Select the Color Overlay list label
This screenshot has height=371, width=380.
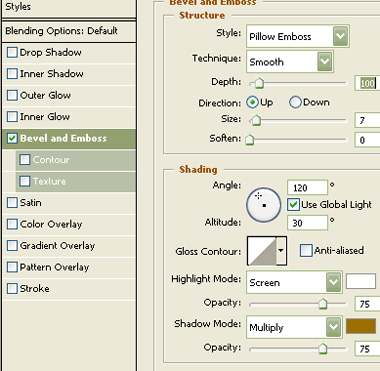pos(51,224)
